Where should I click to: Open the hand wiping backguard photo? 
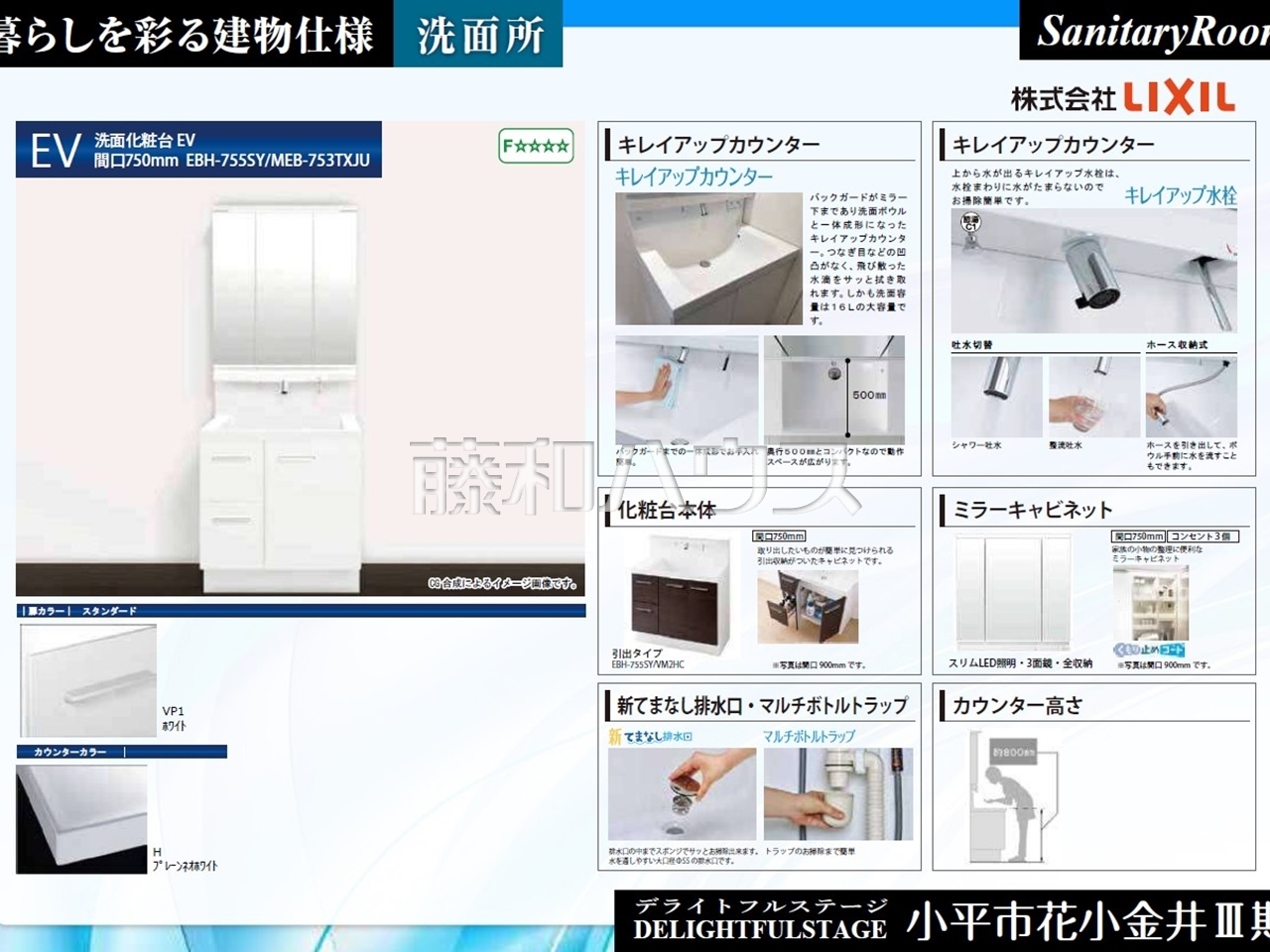click(x=687, y=389)
